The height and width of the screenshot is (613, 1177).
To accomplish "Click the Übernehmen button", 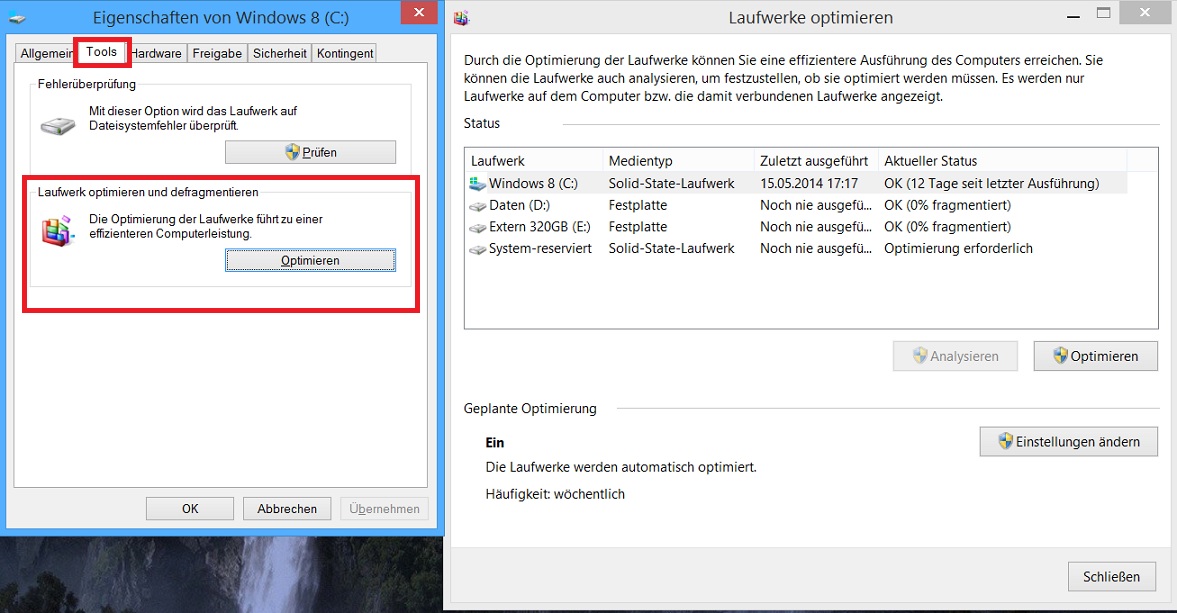I will [x=384, y=509].
